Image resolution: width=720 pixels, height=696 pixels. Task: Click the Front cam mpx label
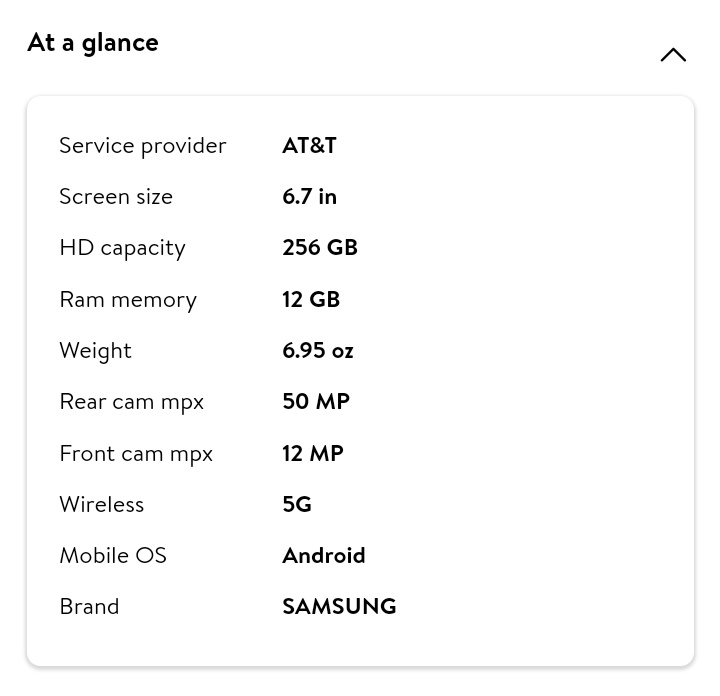(135, 453)
